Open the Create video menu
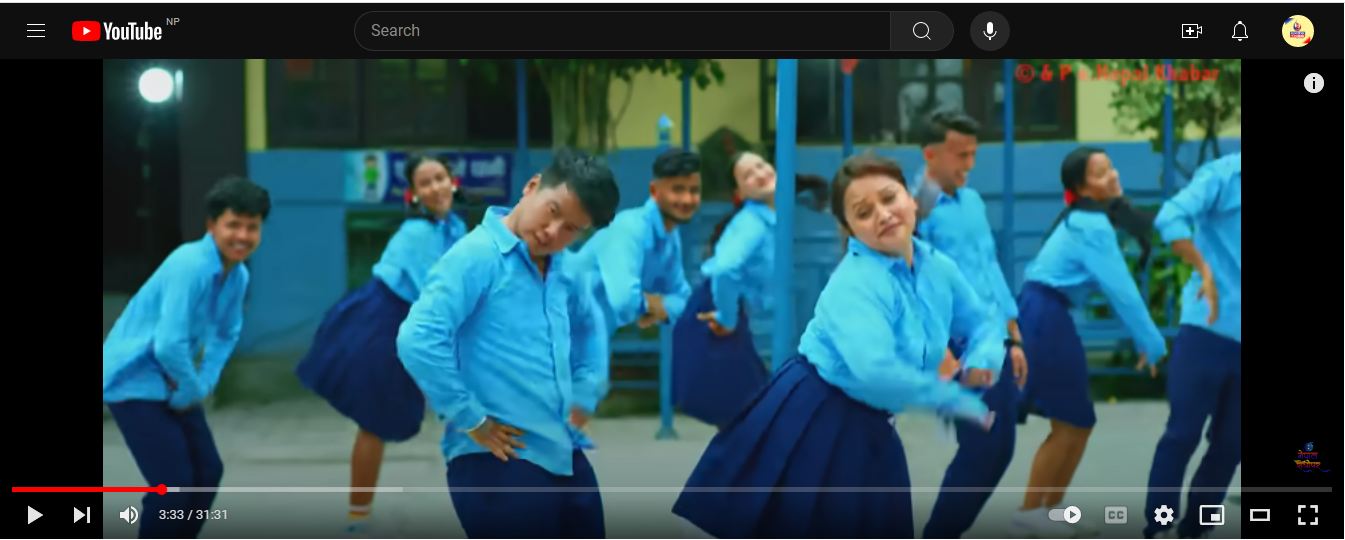This screenshot has height=540, width=1345. click(1191, 31)
